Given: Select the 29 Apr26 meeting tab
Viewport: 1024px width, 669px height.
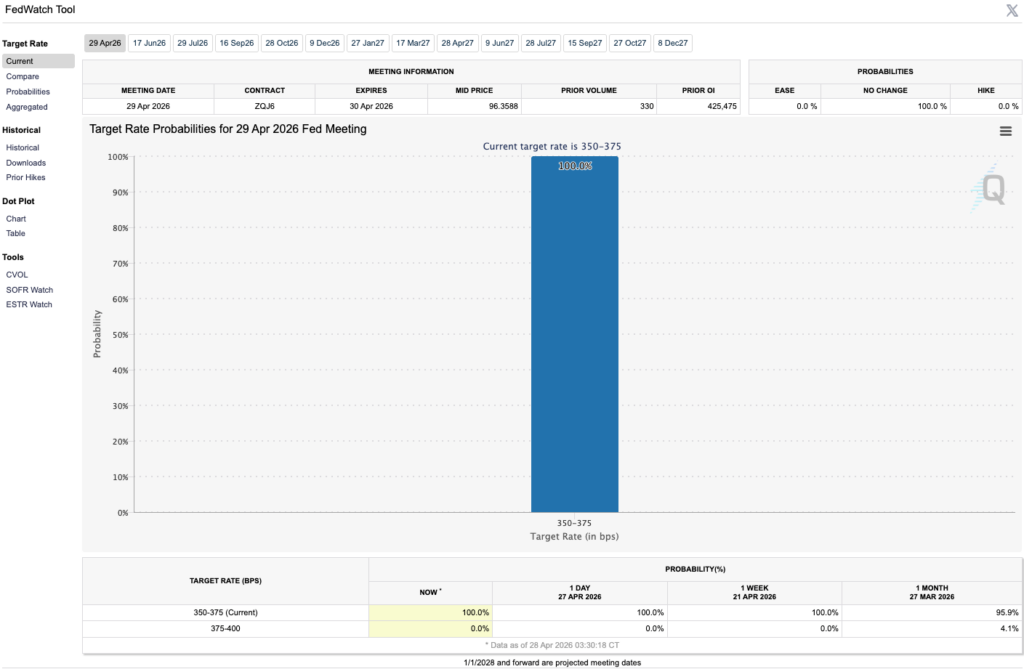Looking at the screenshot, I should tap(105, 43).
